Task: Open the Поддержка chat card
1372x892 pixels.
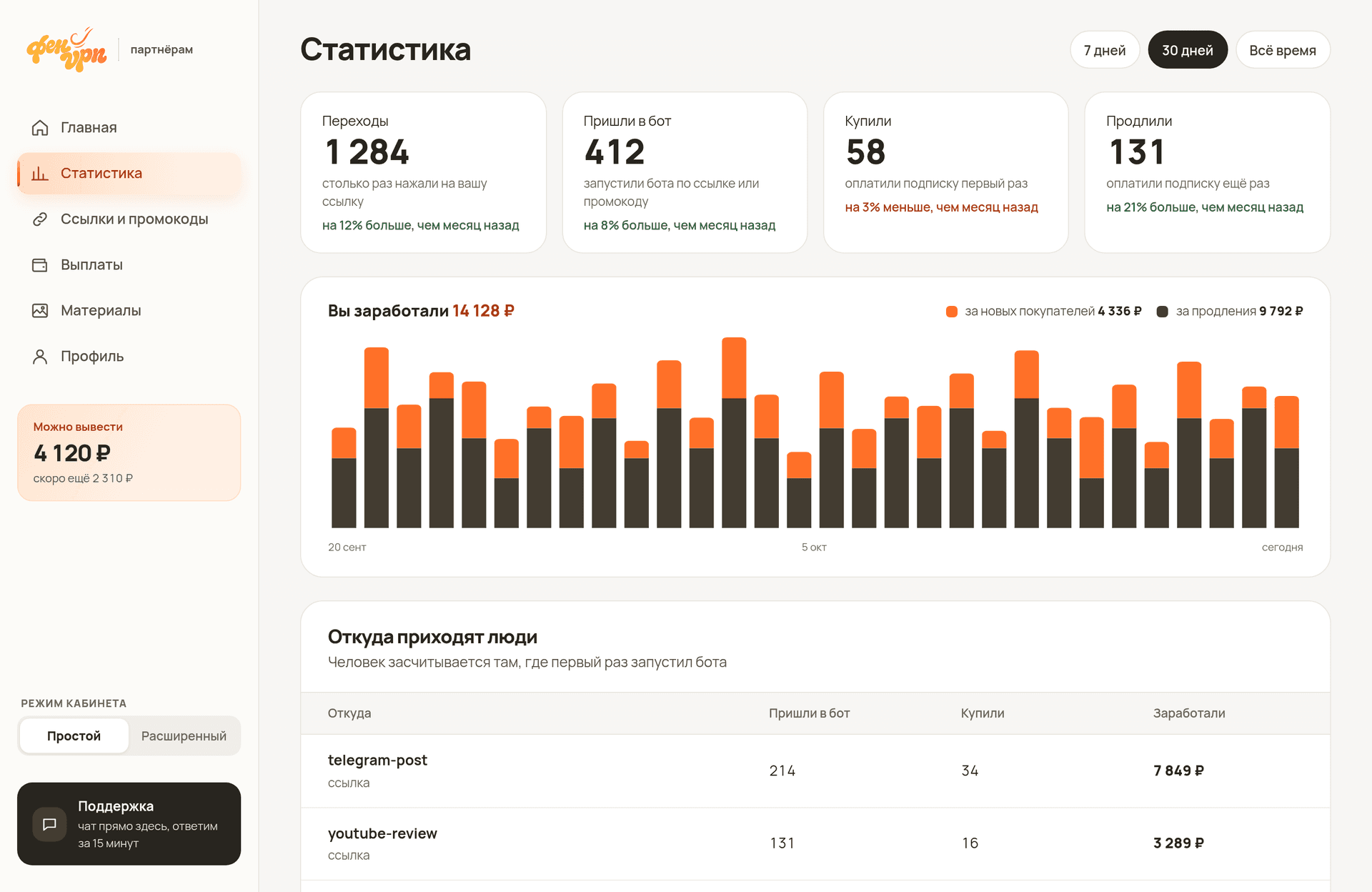Action: pyautogui.click(x=129, y=824)
